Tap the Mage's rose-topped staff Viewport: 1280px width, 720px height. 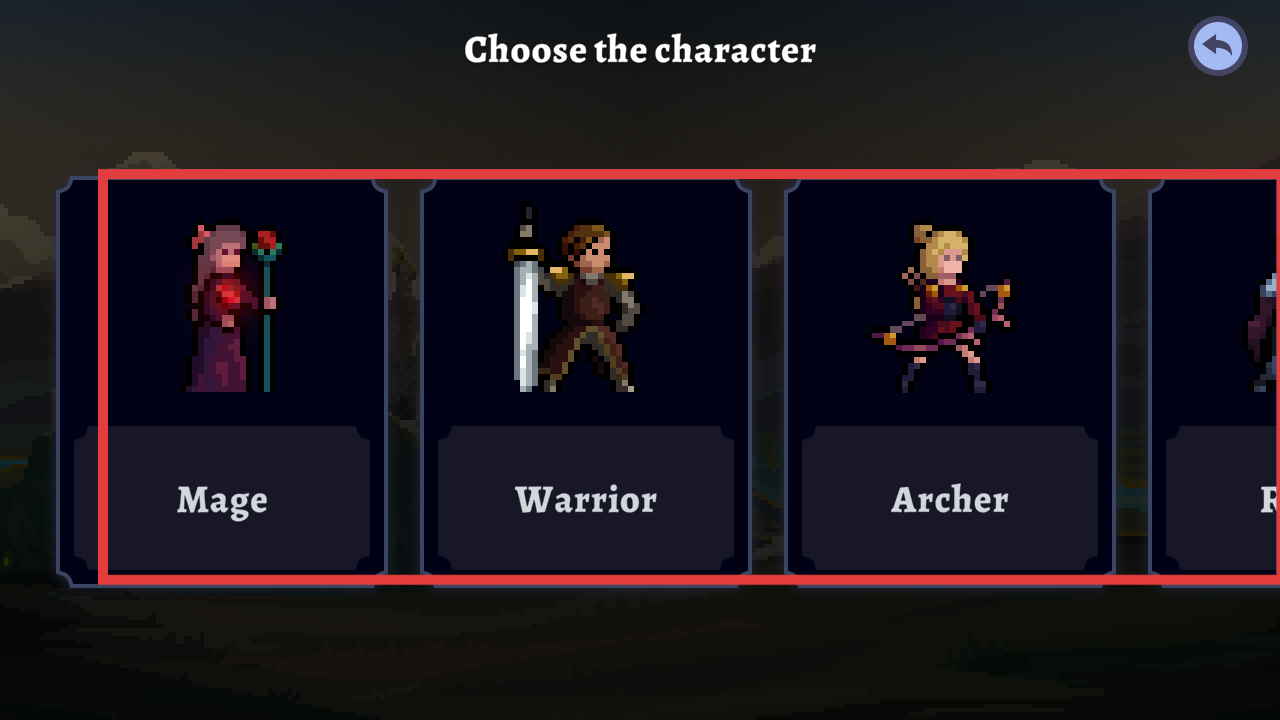(x=267, y=310)
